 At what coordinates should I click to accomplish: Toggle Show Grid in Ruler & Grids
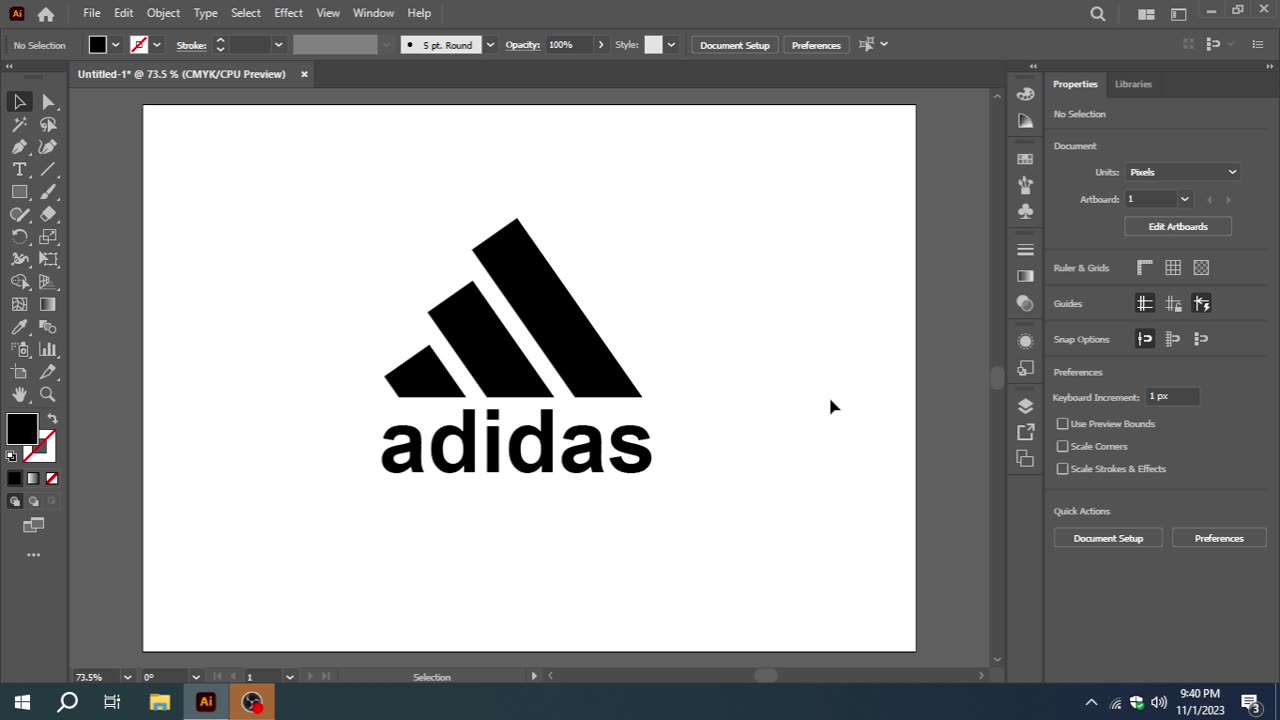(1173, 268)
